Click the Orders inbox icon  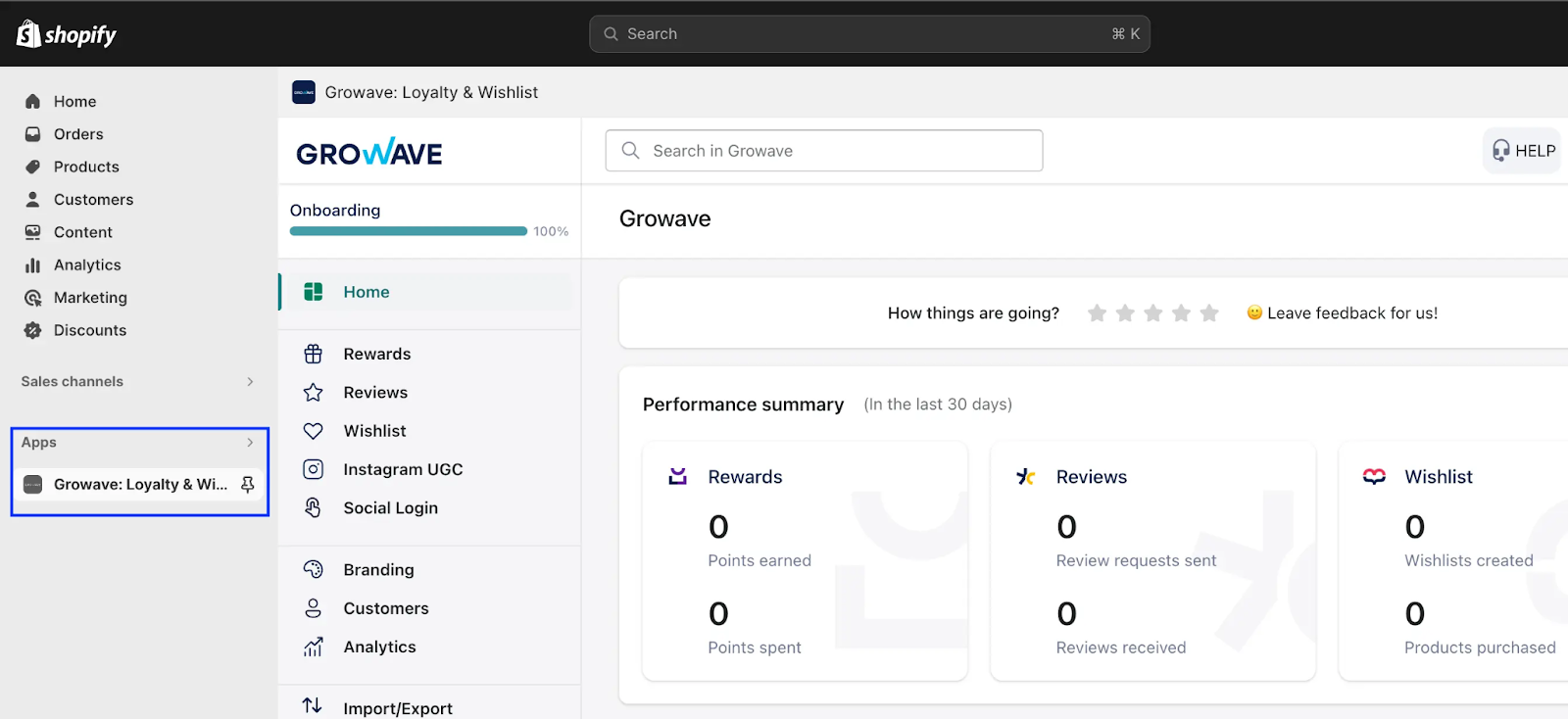[x=32, y=134]
